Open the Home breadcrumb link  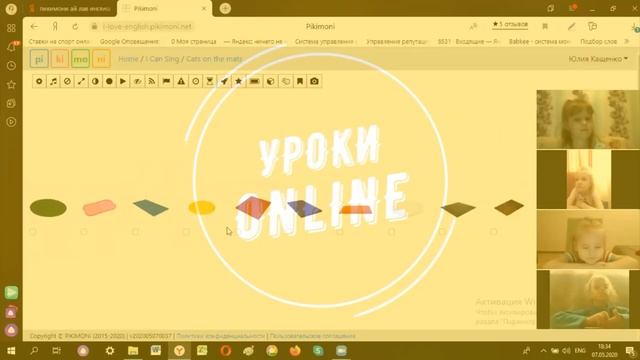(x=128, y=59)
